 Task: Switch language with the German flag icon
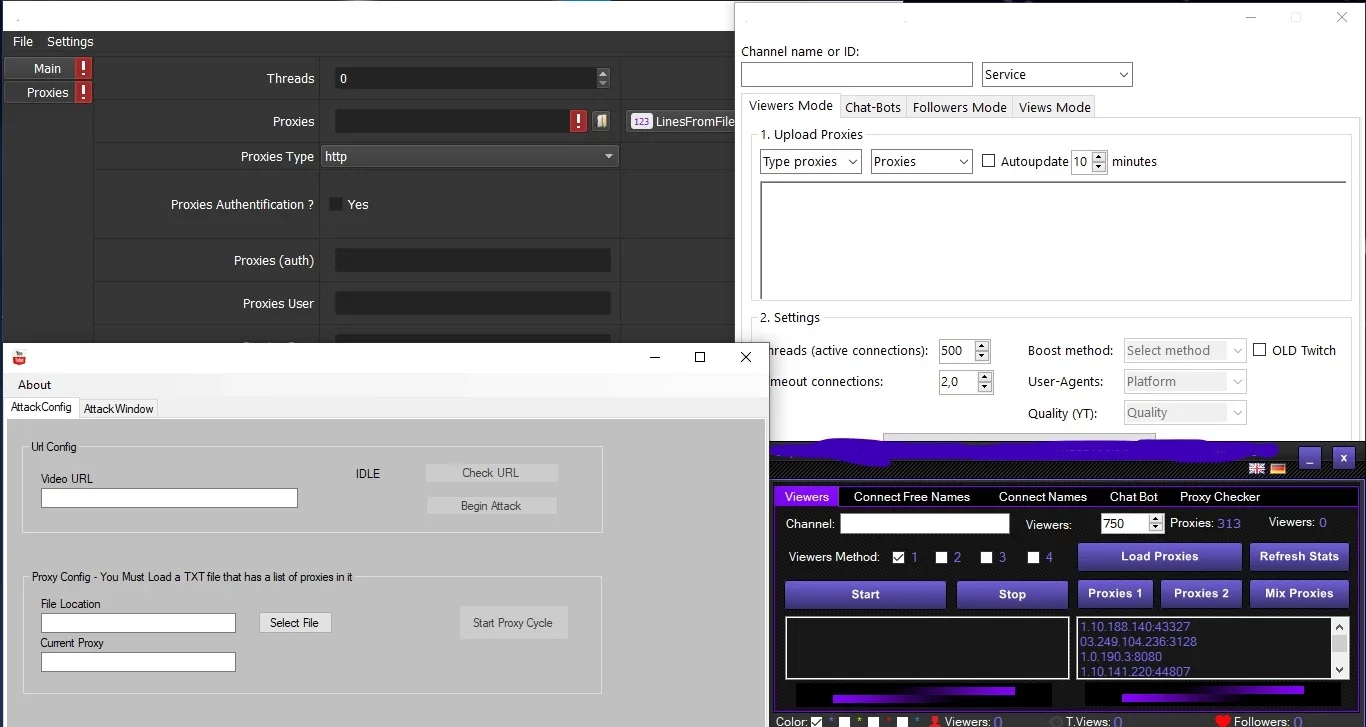pyautogui.click(x=1278, y=468)
